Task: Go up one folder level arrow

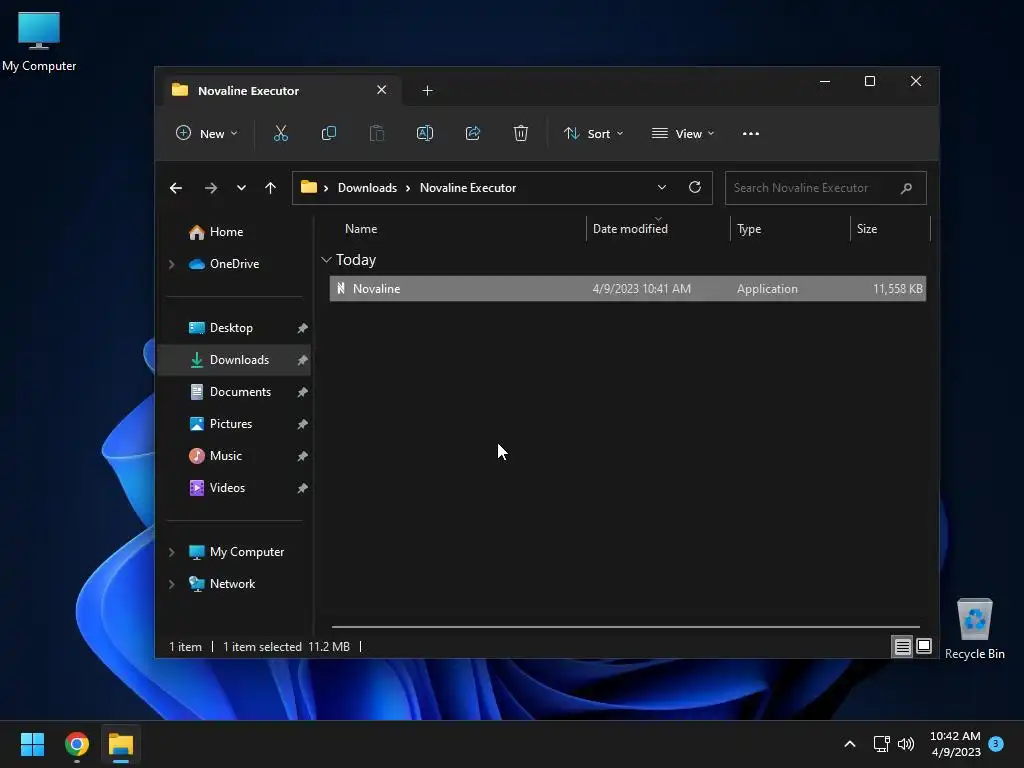Action: click(270, 188)
